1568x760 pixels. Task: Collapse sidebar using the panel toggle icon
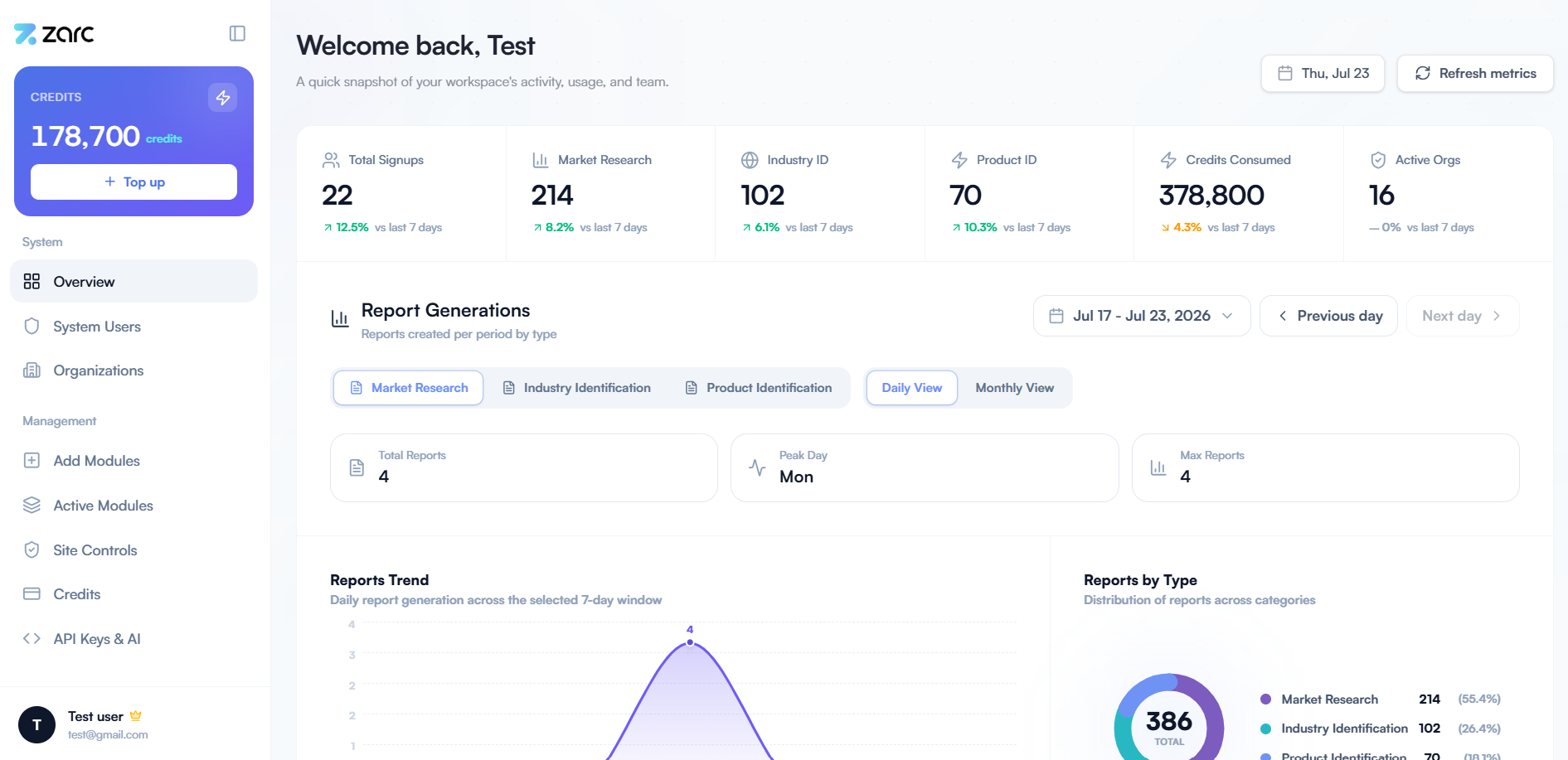pos(237,33)
